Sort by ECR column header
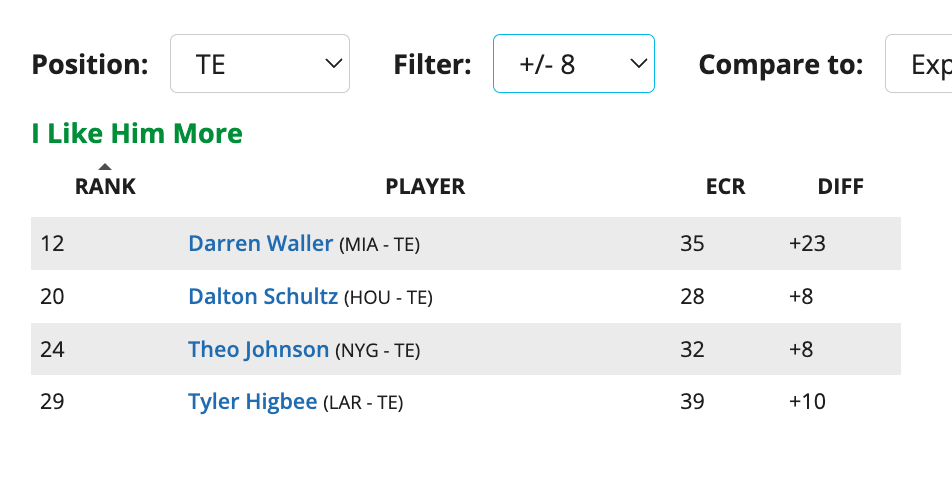The height and width of the screenshot is (492, 952). [x=725, y=186]
